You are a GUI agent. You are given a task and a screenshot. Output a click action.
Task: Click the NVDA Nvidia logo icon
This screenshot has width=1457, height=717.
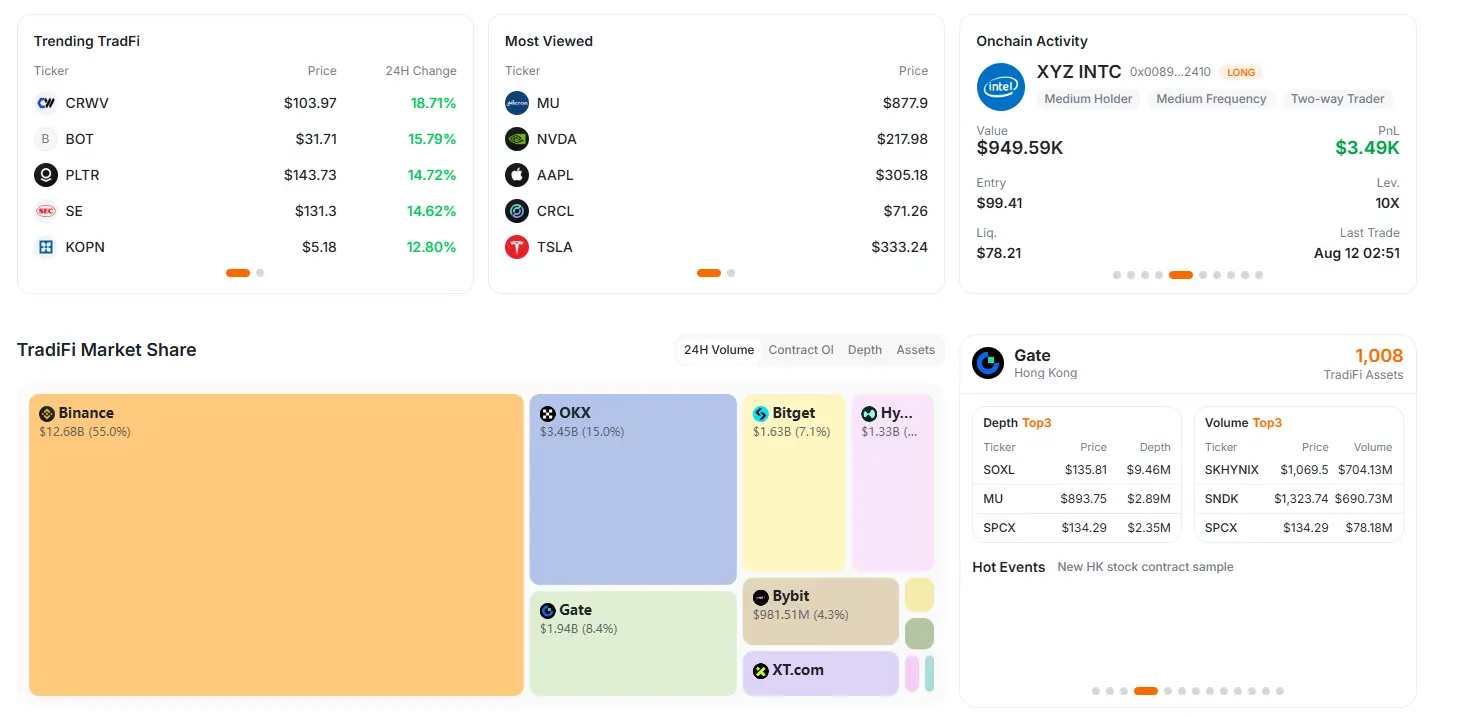(x=517, y=139)
